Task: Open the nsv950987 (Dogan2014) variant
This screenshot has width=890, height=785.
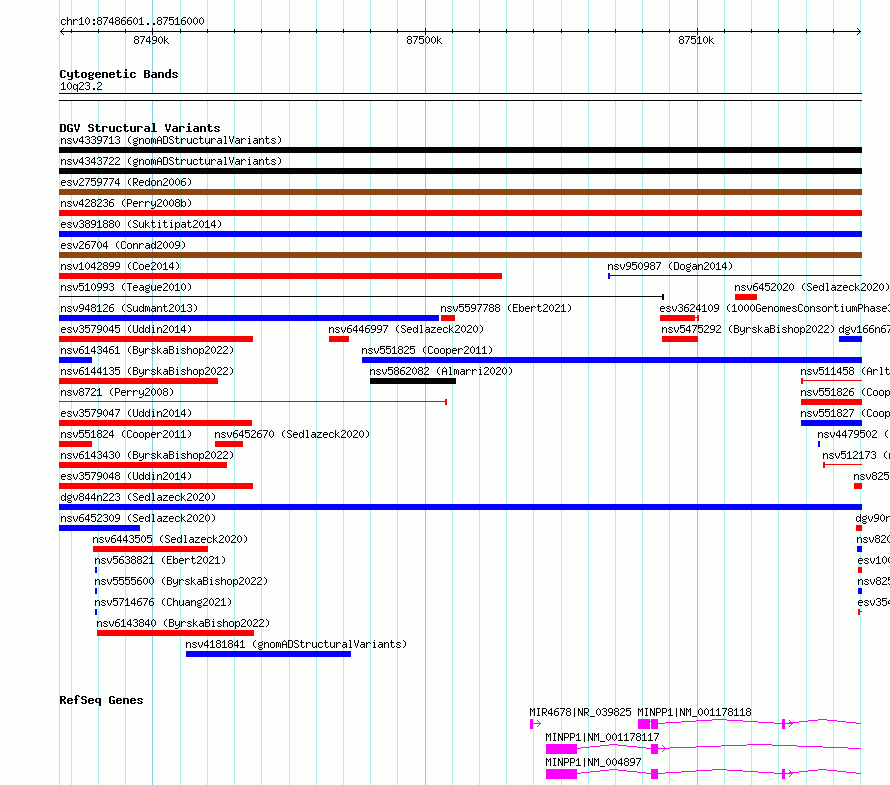Action: [670, 266]
